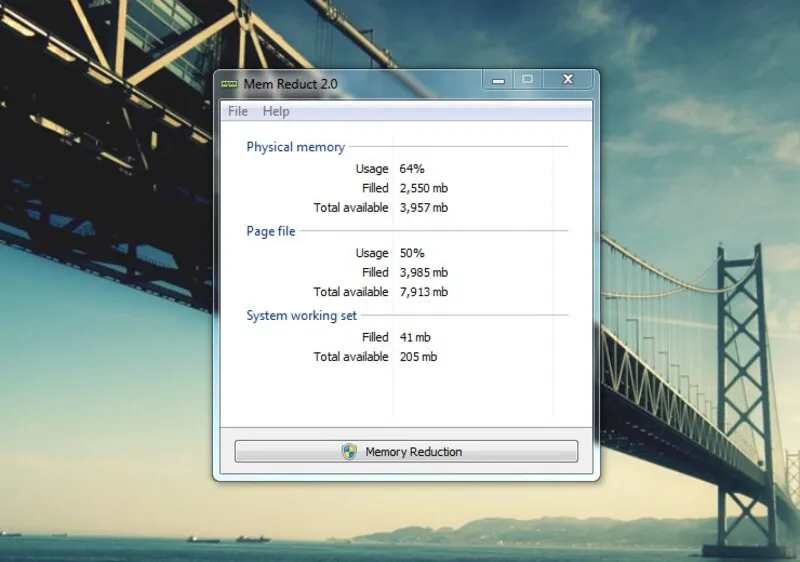
Task: Click the Mem Reduct 2.0 title text
Action: click(288, 84)
